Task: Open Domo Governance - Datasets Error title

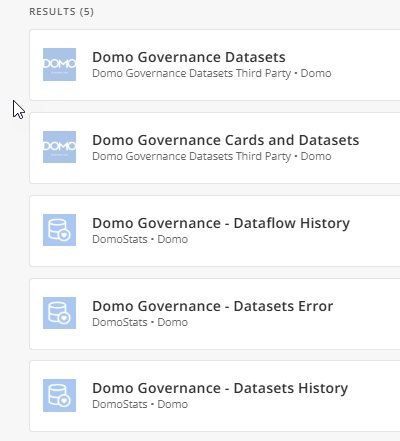Action: [213, 306]
